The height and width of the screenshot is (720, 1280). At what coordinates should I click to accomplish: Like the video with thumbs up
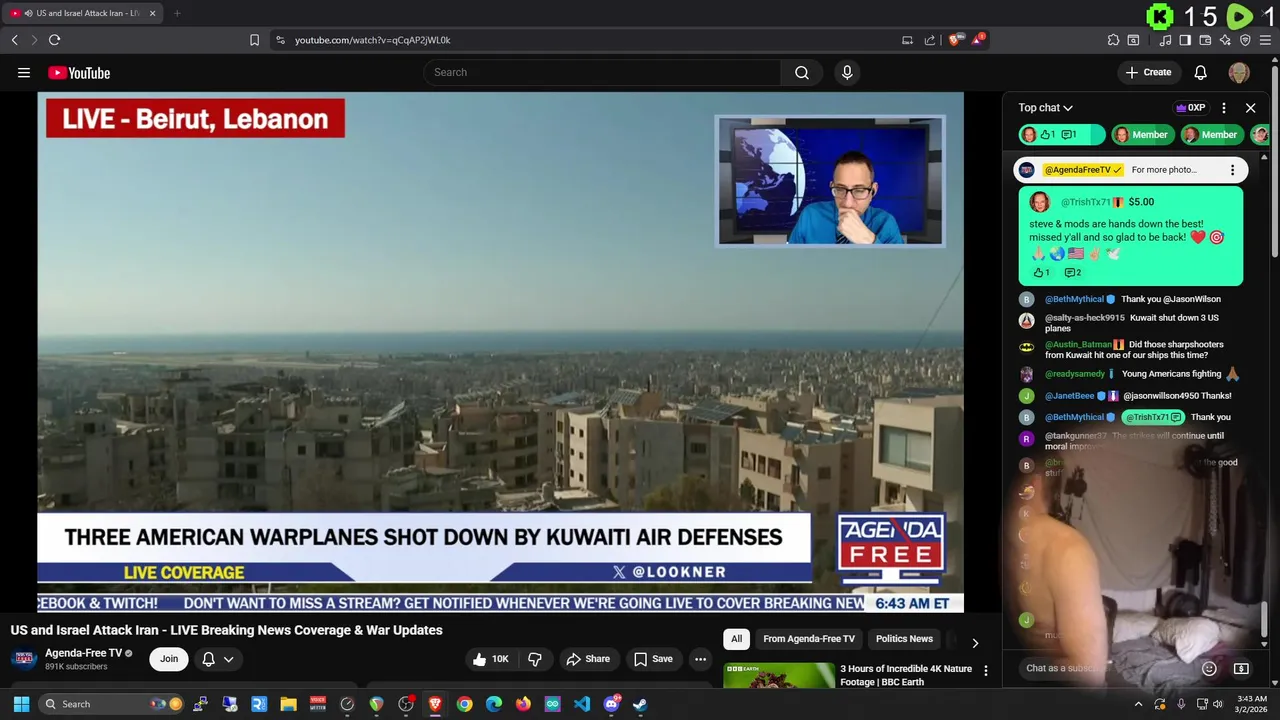click(x=490, y=659)
